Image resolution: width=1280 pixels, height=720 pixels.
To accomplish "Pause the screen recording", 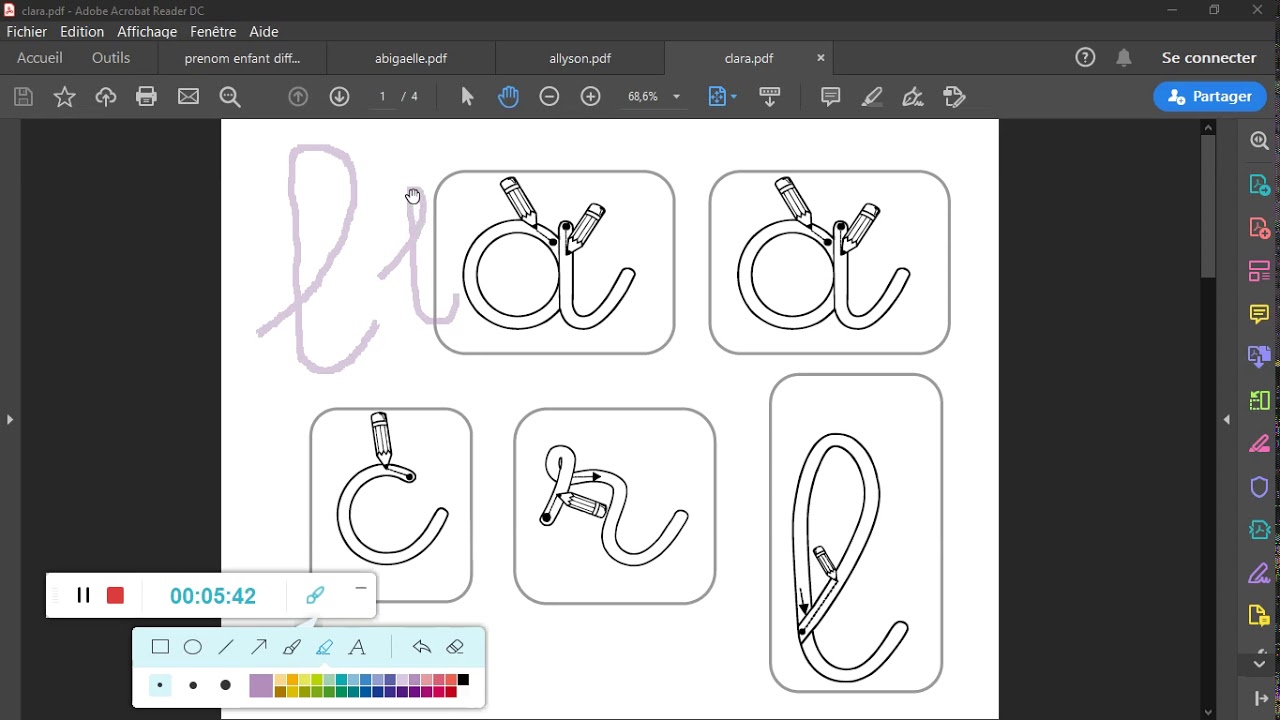I will (84, 596).
